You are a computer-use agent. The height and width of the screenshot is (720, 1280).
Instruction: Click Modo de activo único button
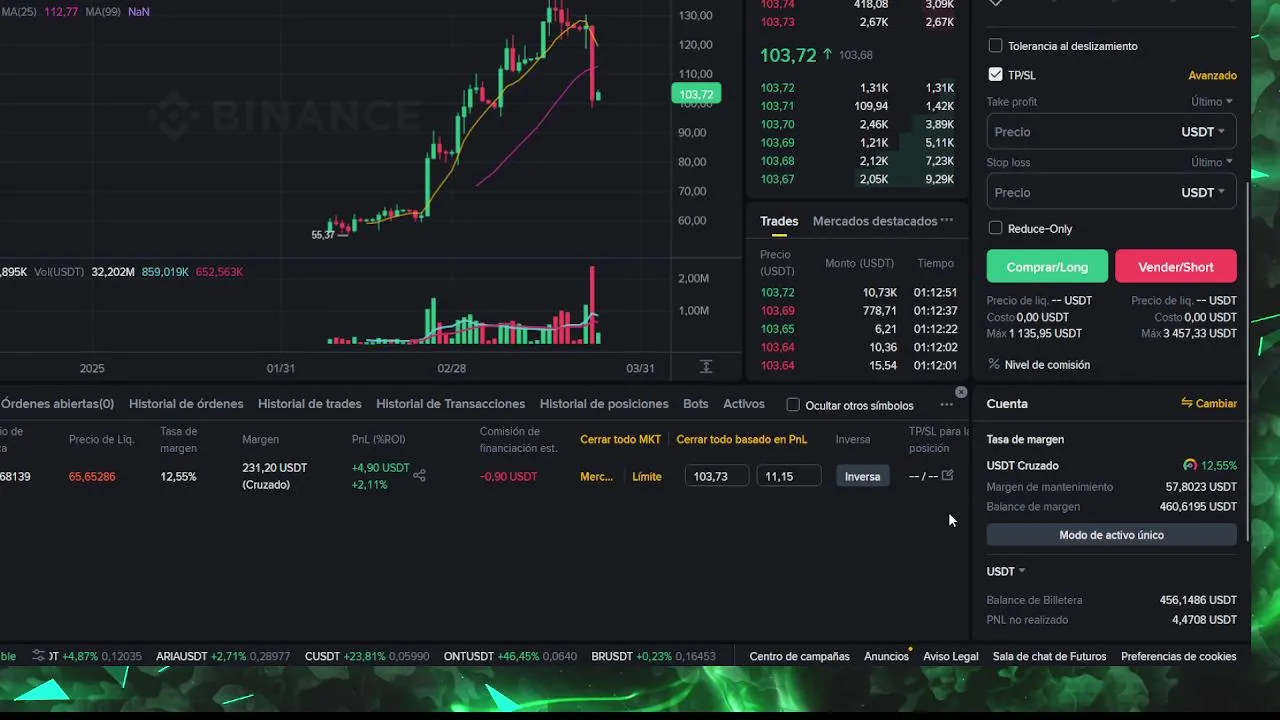(x=1111, y=535)
